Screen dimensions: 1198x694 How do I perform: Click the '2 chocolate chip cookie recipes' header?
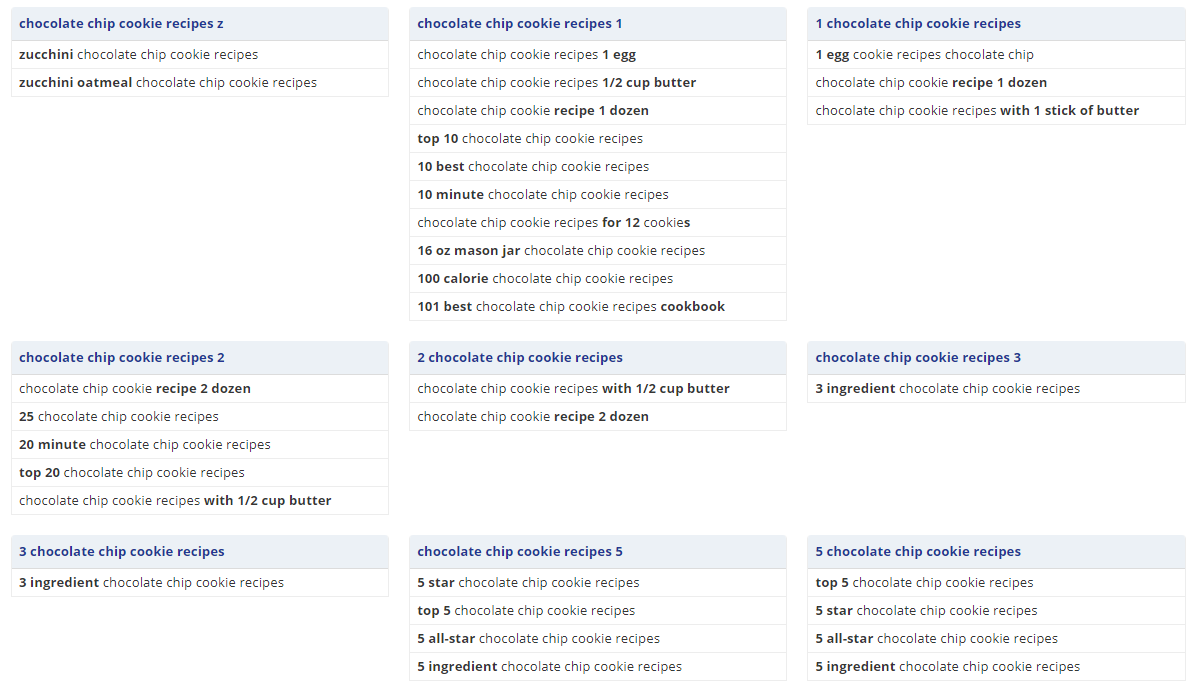(520, 358)
